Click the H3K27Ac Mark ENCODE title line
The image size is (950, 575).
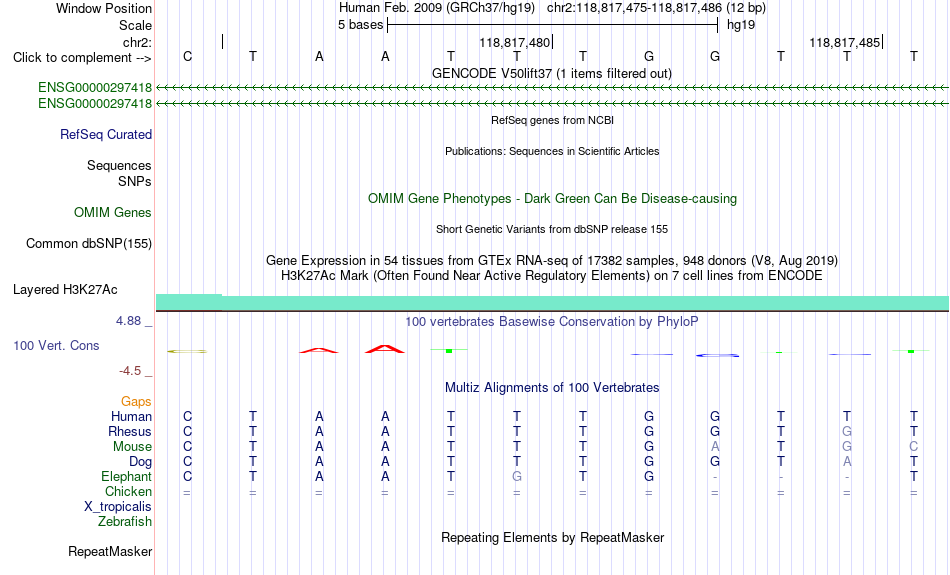[552, 276]
